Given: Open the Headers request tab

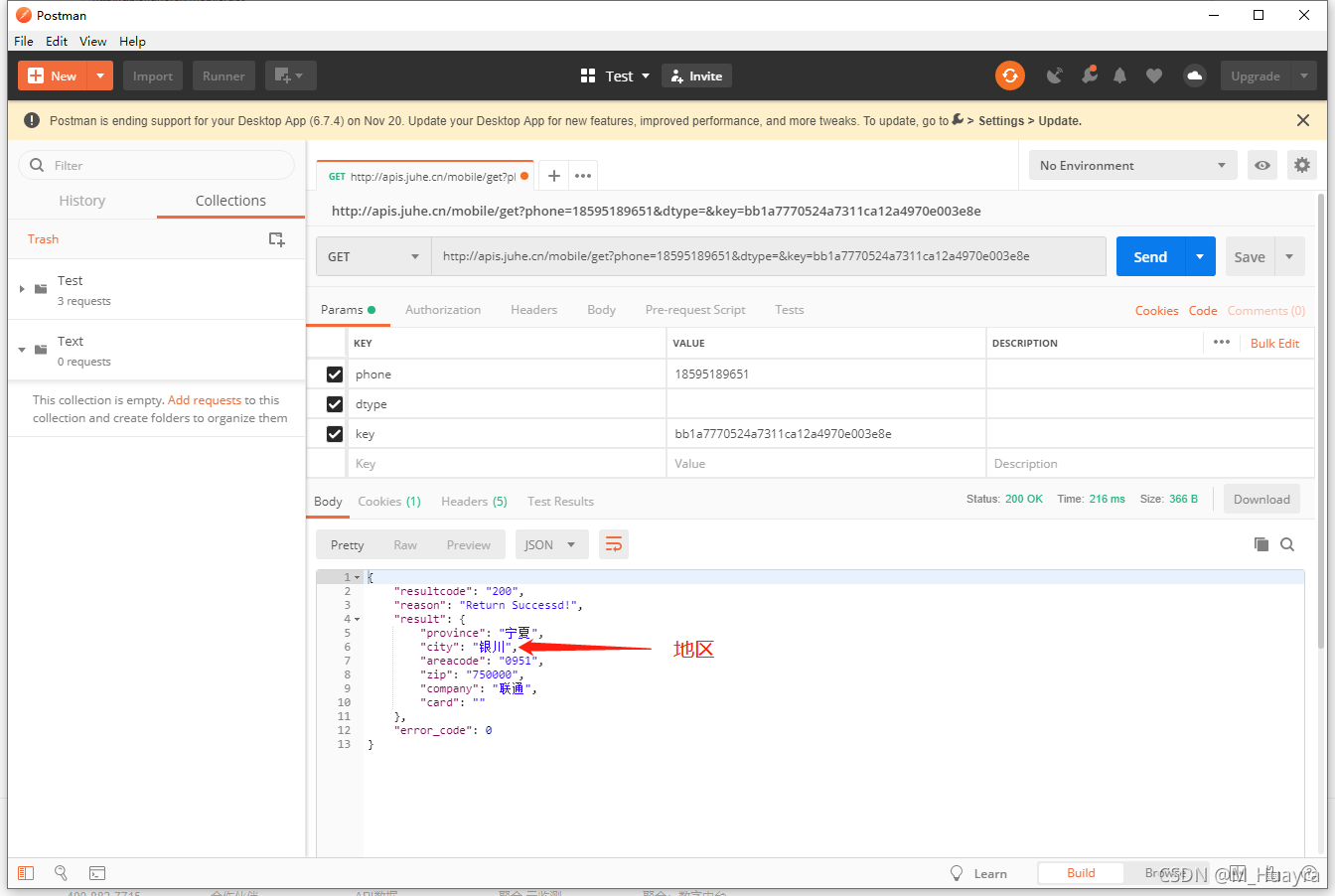Looking at the screenshot, I should (x=533, y=310).
